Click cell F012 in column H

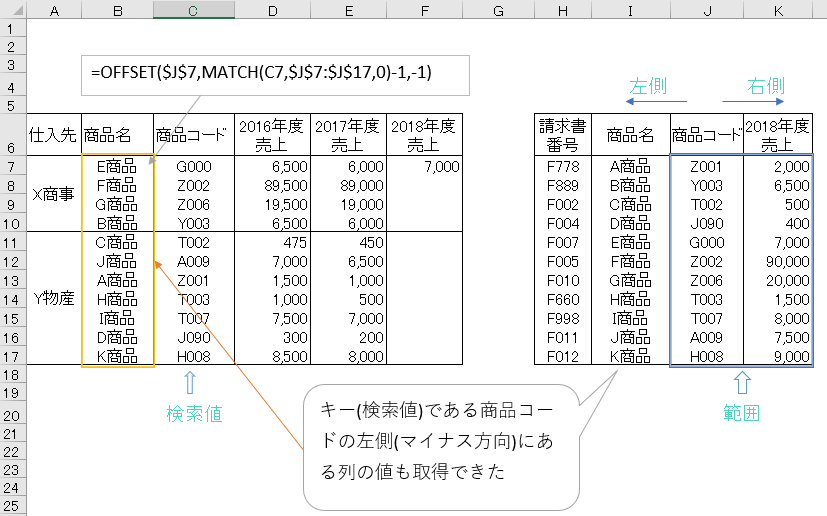point(563,356)
